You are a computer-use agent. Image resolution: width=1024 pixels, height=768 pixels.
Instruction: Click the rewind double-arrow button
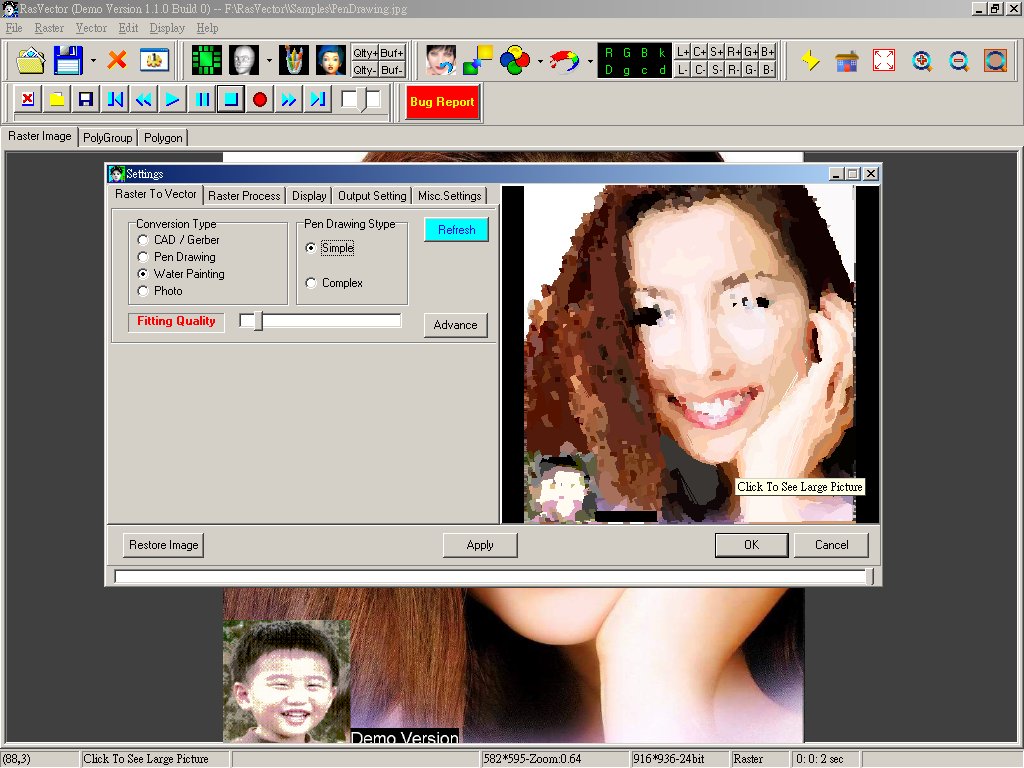144,99
